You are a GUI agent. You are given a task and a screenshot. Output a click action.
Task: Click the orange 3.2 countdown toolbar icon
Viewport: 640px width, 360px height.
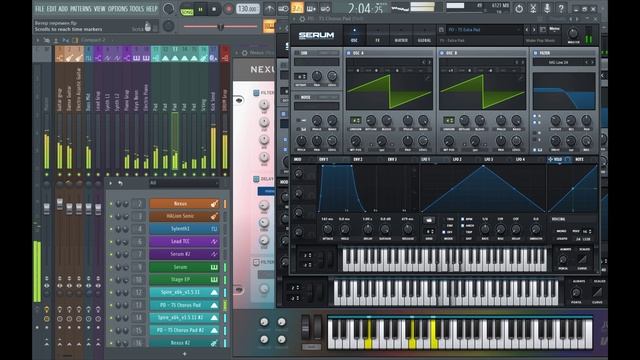pyautogui.click(x=297, y=8)
